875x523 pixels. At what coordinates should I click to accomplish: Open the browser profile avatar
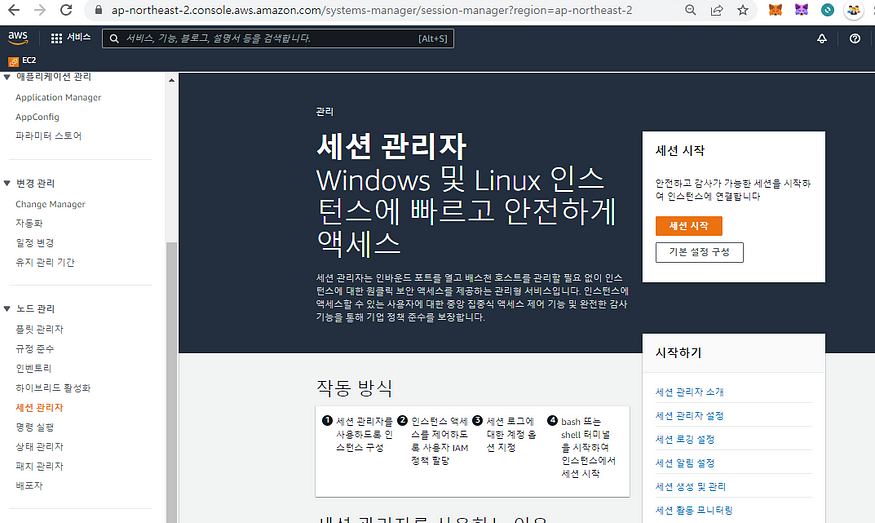tap(854, 10)
